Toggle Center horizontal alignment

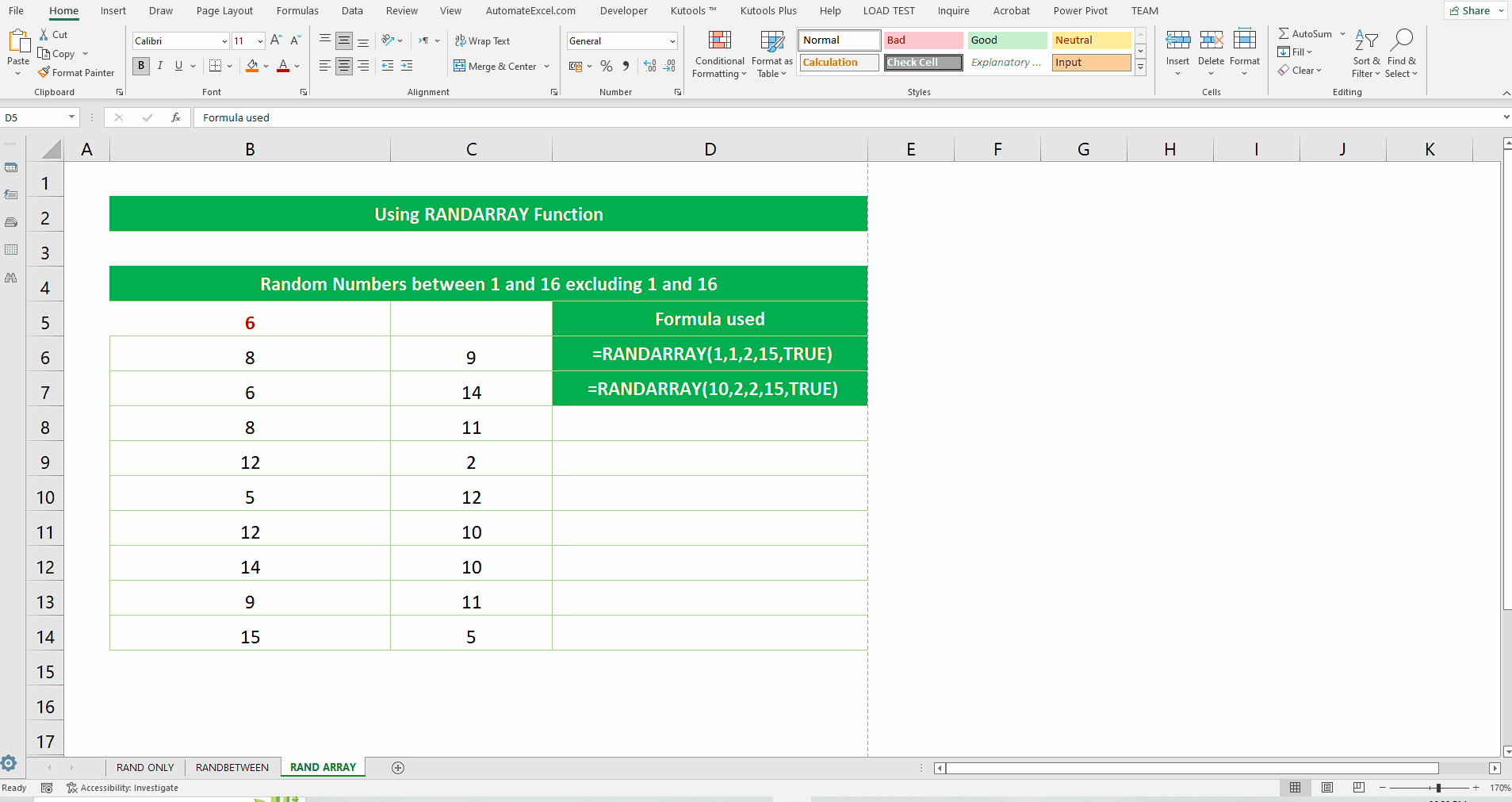[344, 66]
